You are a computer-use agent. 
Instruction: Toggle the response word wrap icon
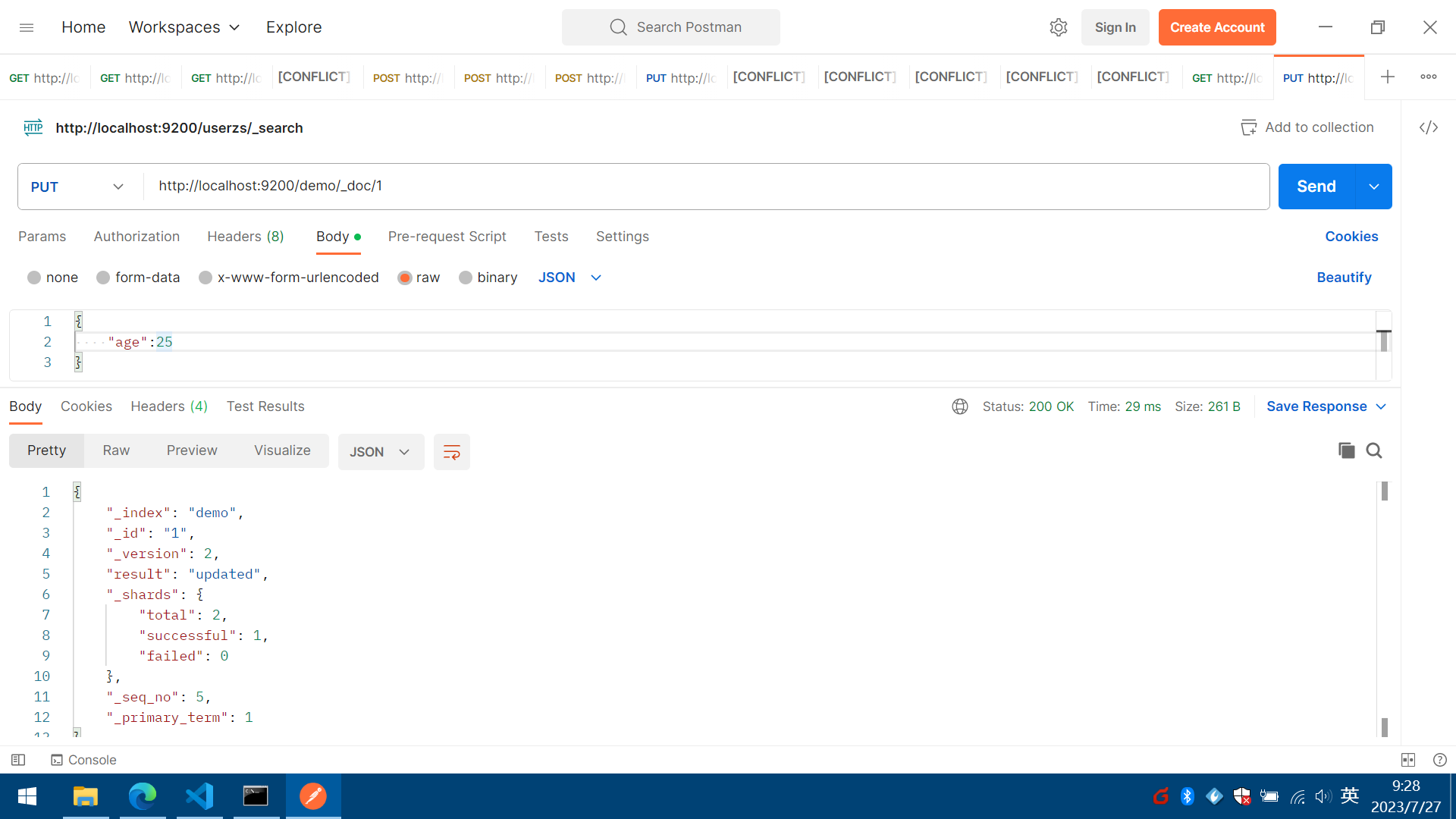(451, 452)
